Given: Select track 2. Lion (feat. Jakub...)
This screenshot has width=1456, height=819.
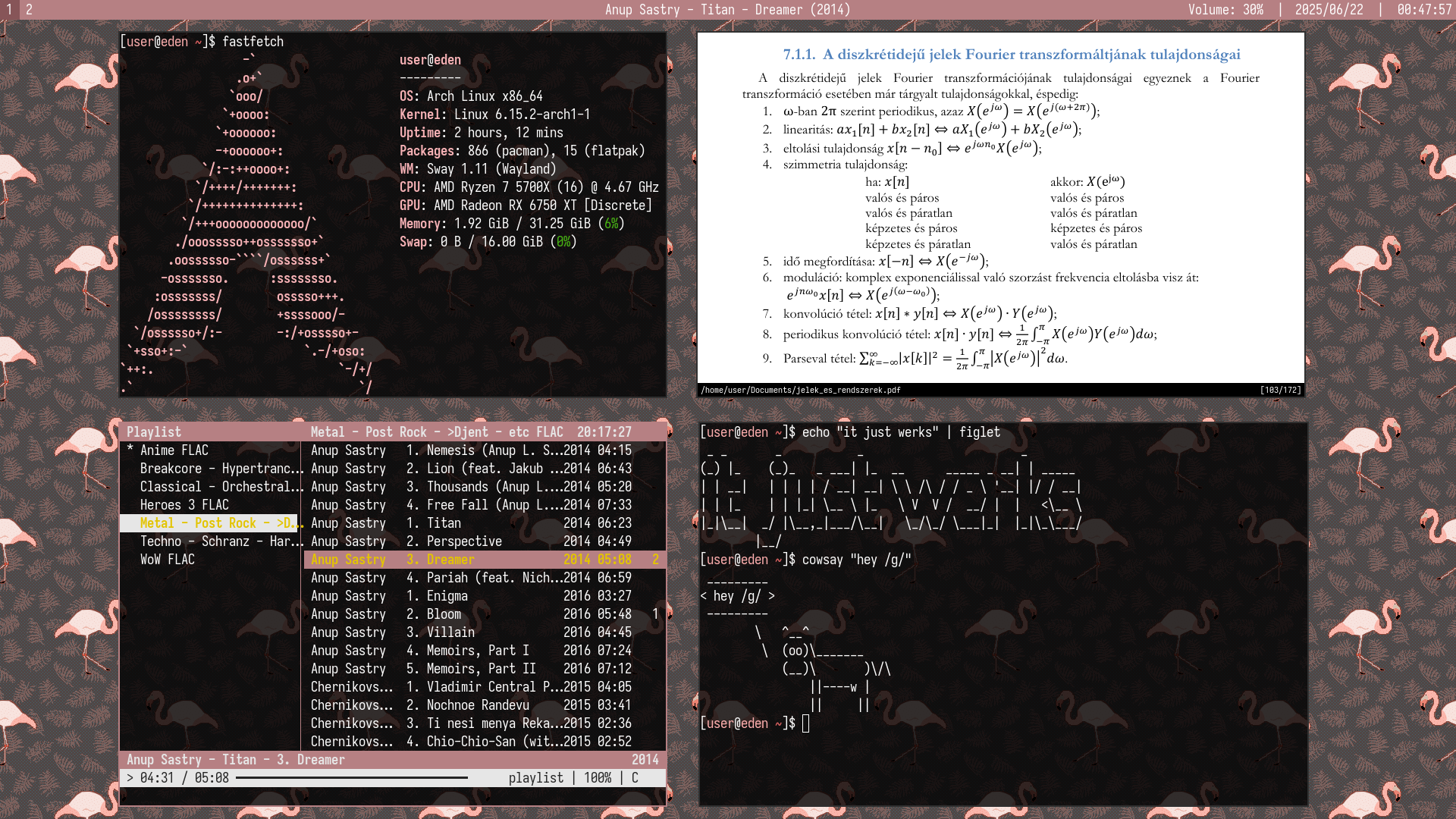Looking at the screenshot, I should [x=485, y=469].
